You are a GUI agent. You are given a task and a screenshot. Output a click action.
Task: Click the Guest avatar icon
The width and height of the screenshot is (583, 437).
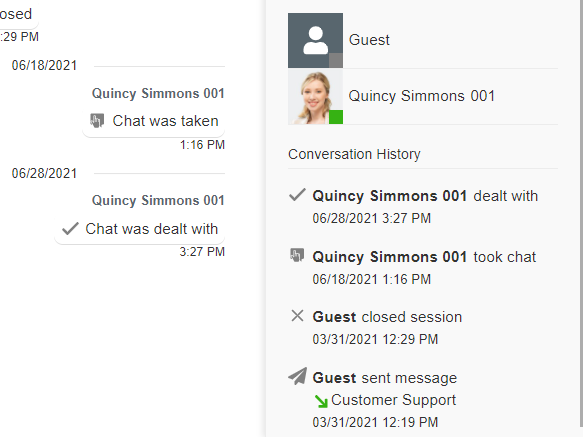click(315, 41)
